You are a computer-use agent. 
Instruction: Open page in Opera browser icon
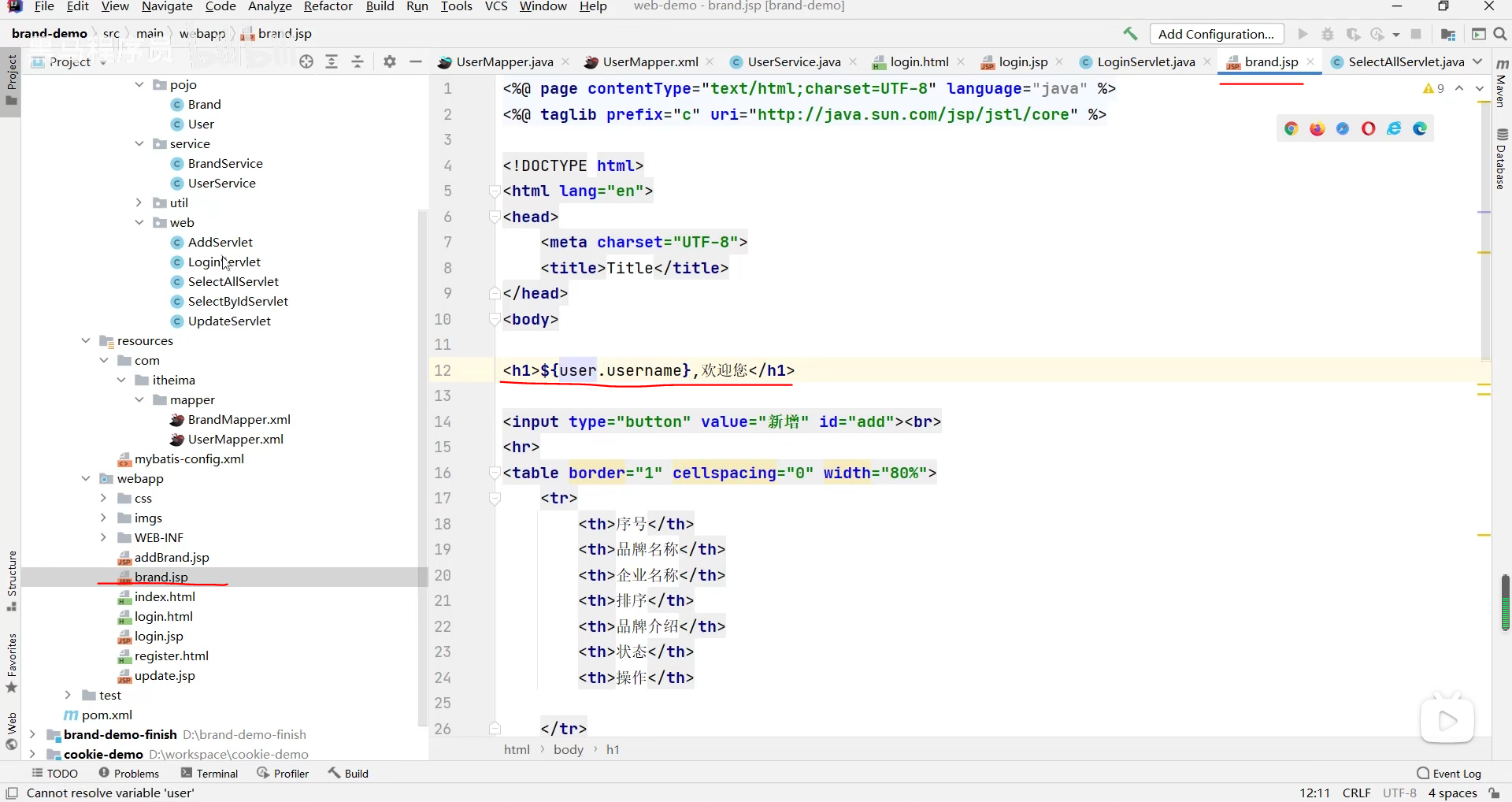click(x=1368, y=129)
